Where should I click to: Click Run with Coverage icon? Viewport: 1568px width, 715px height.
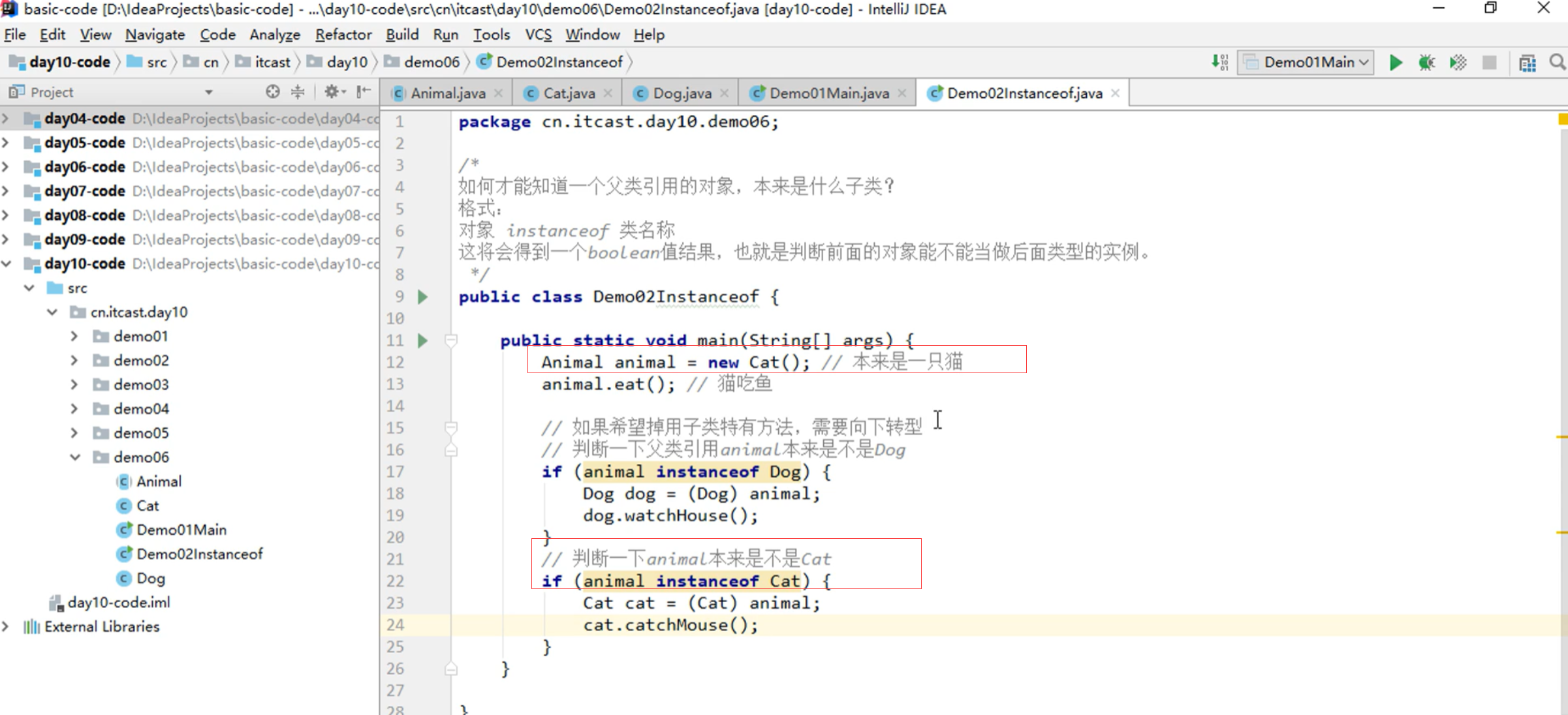click(x=1458, y=63)
